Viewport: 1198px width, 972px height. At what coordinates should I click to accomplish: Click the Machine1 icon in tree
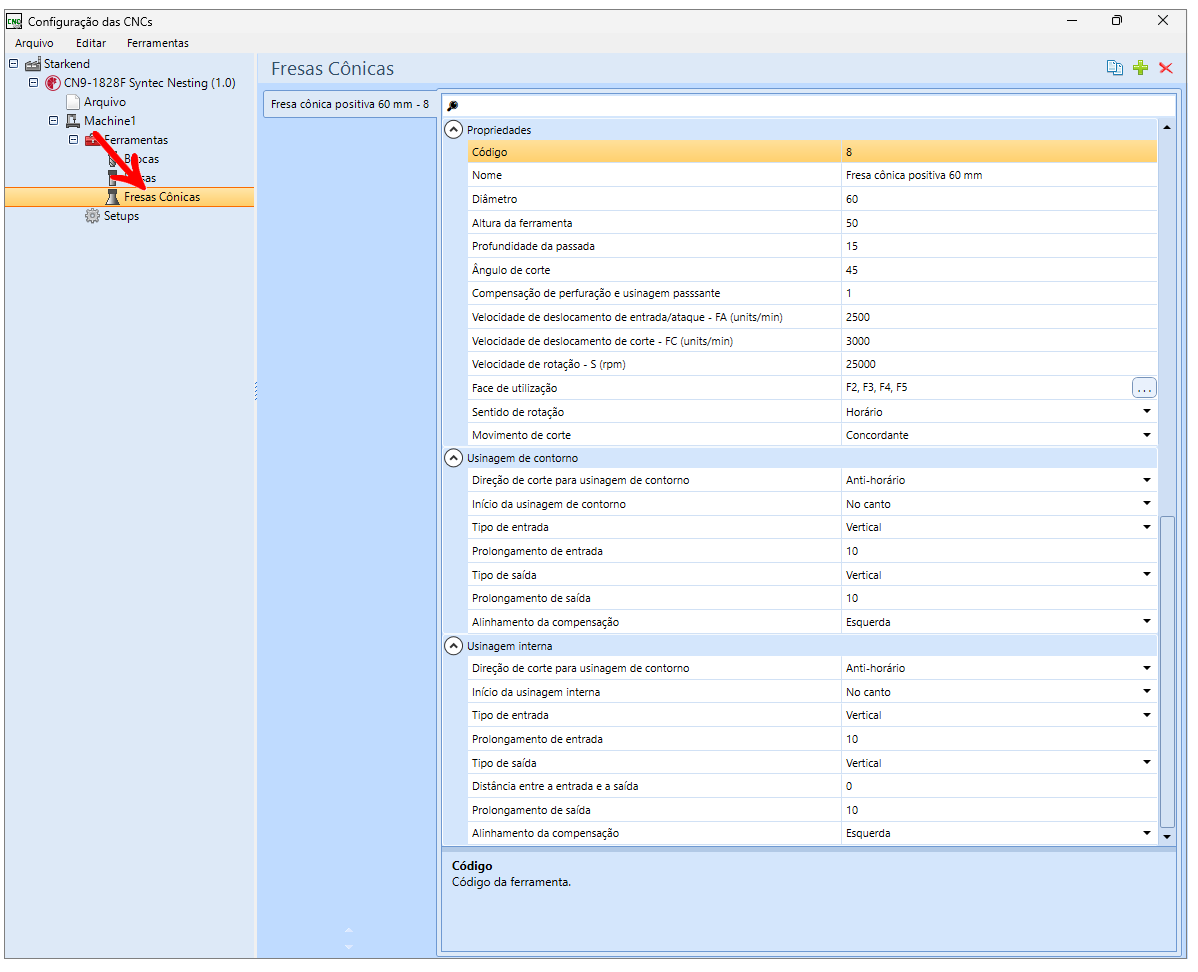73,121
